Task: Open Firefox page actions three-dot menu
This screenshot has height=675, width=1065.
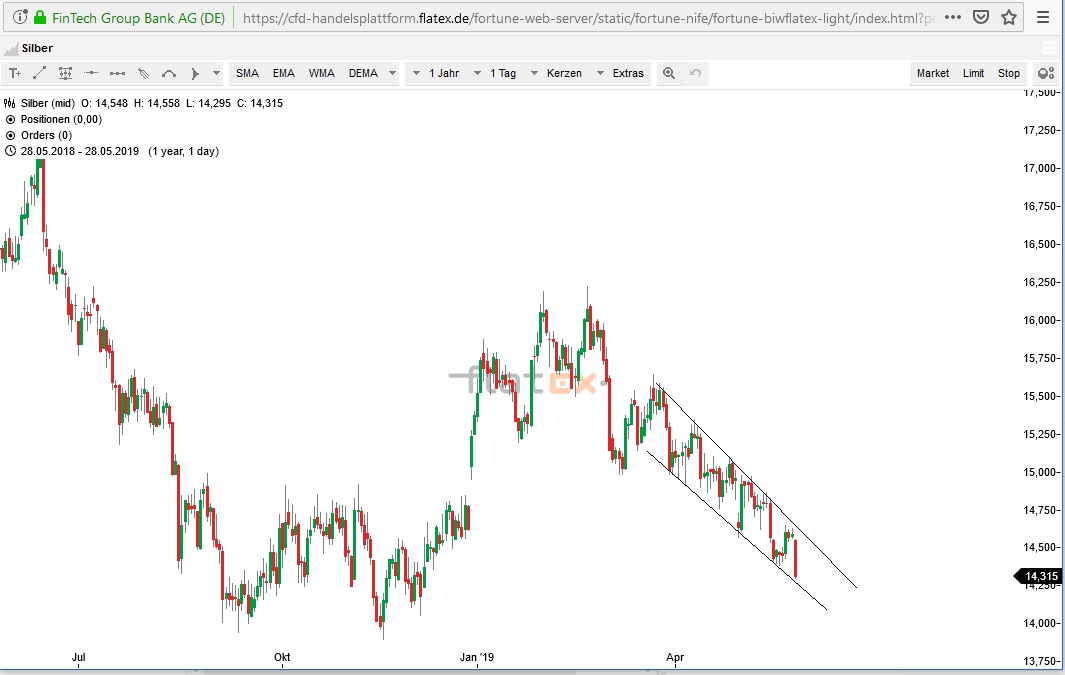Action: pos(953,18)
